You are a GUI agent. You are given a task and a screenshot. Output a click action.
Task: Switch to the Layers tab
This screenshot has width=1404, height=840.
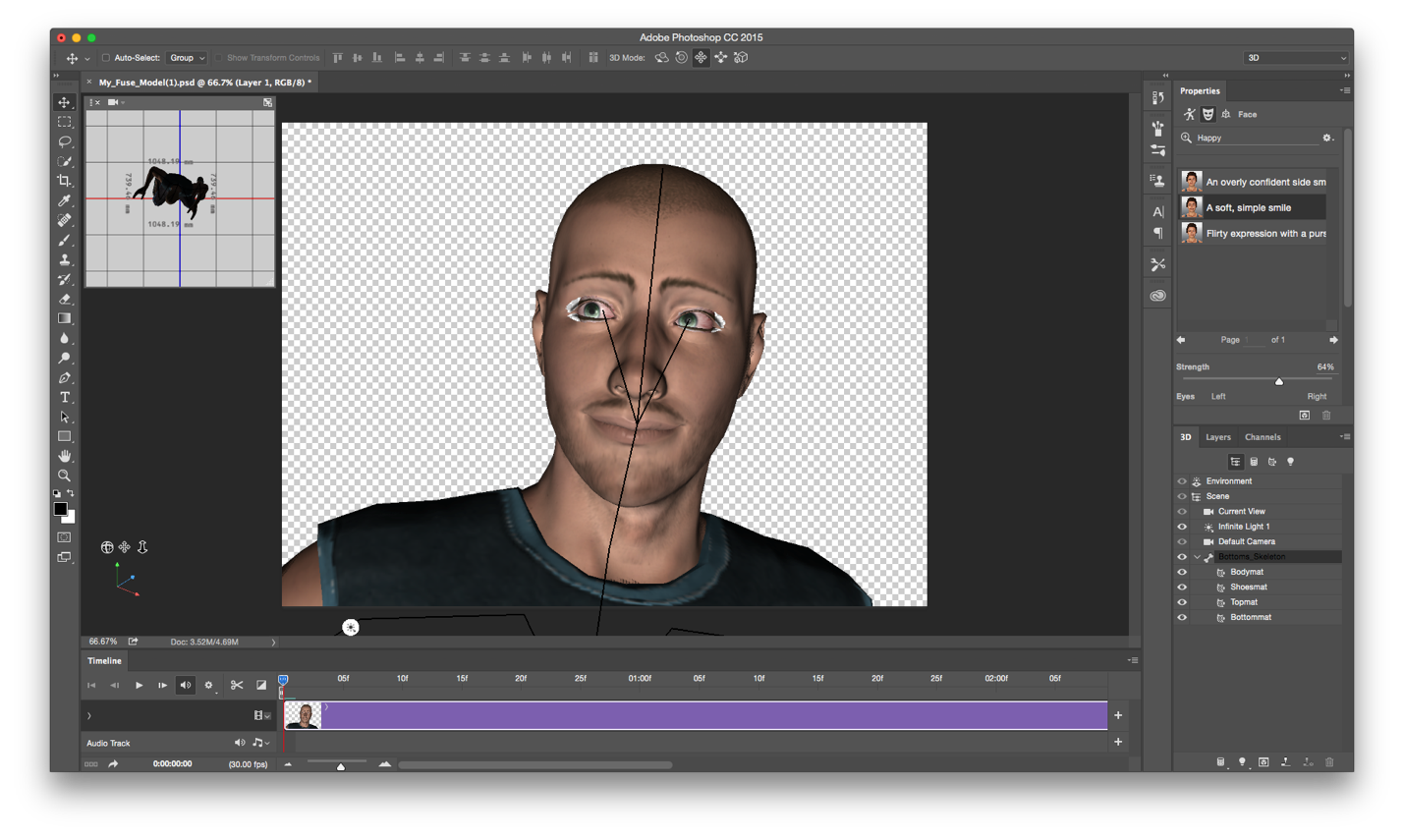[1218, 437]
